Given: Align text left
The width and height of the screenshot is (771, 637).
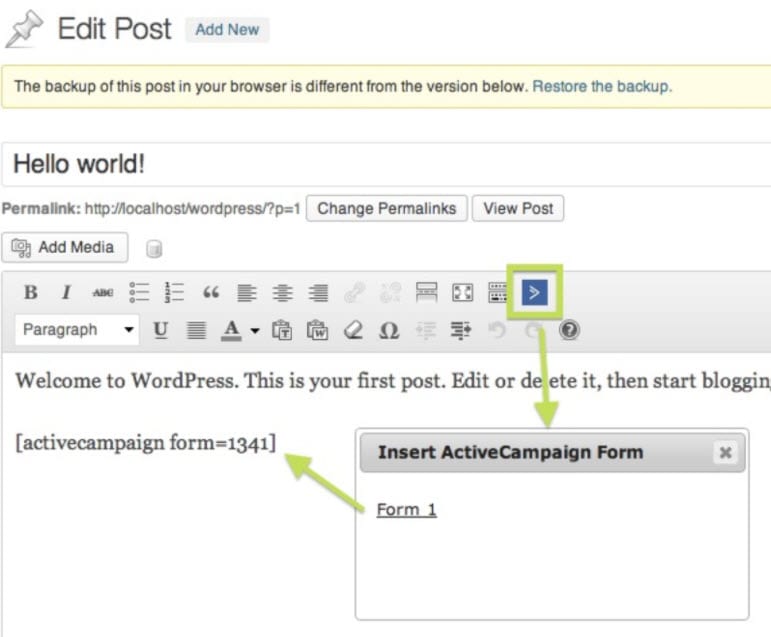Looking at the screenshot, I should pyautogui.click(x=247, y=293).
